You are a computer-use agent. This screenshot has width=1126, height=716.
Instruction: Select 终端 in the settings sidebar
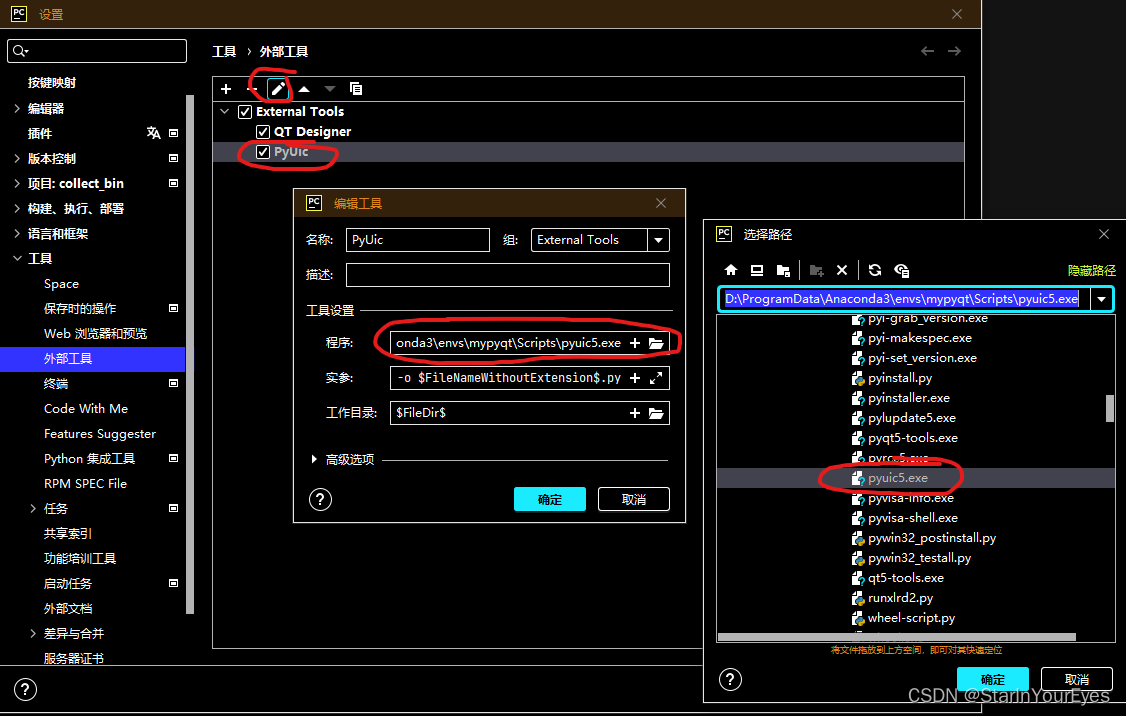[x=56, y=383]
